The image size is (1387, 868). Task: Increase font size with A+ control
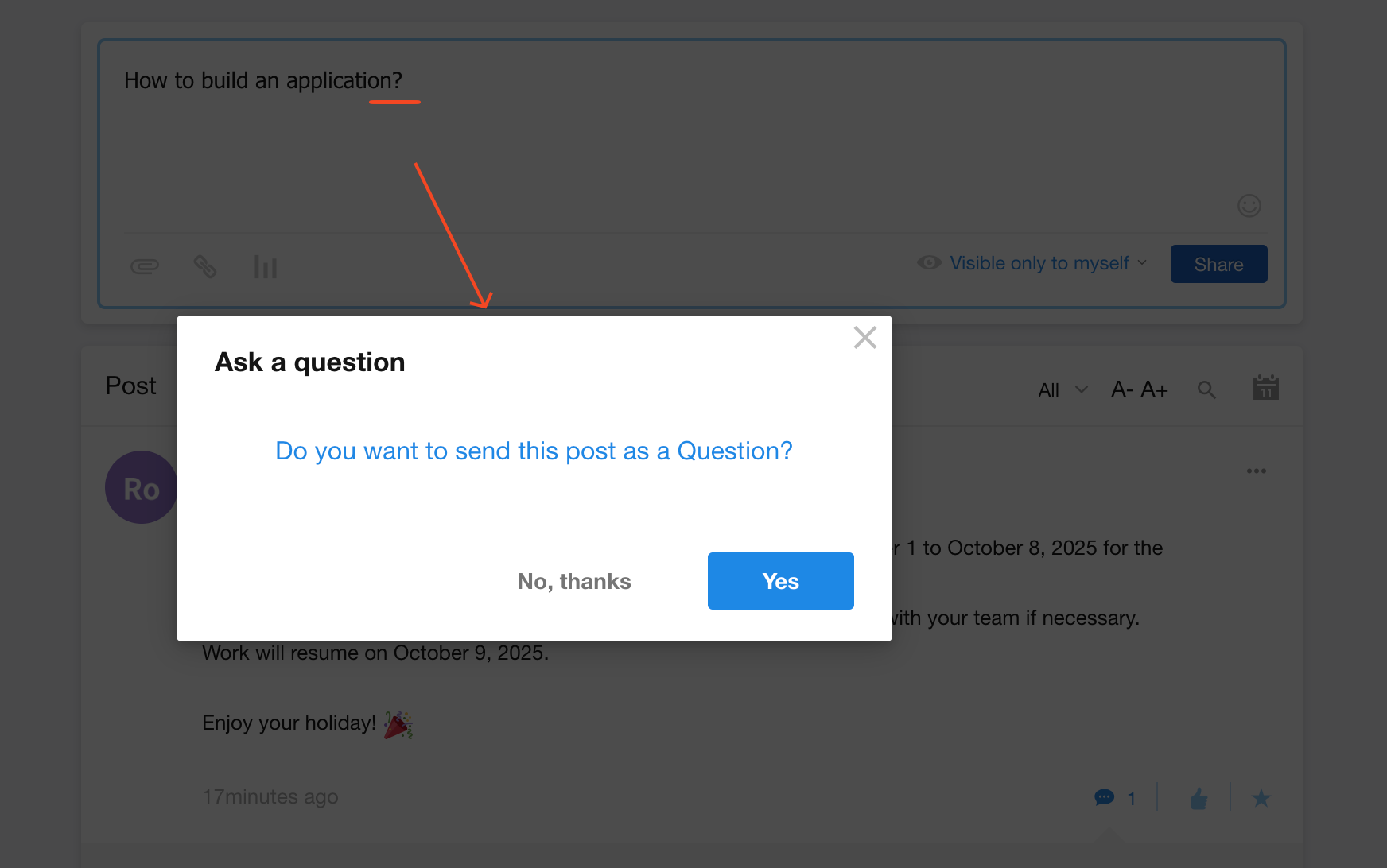[x=1154, y=389]
